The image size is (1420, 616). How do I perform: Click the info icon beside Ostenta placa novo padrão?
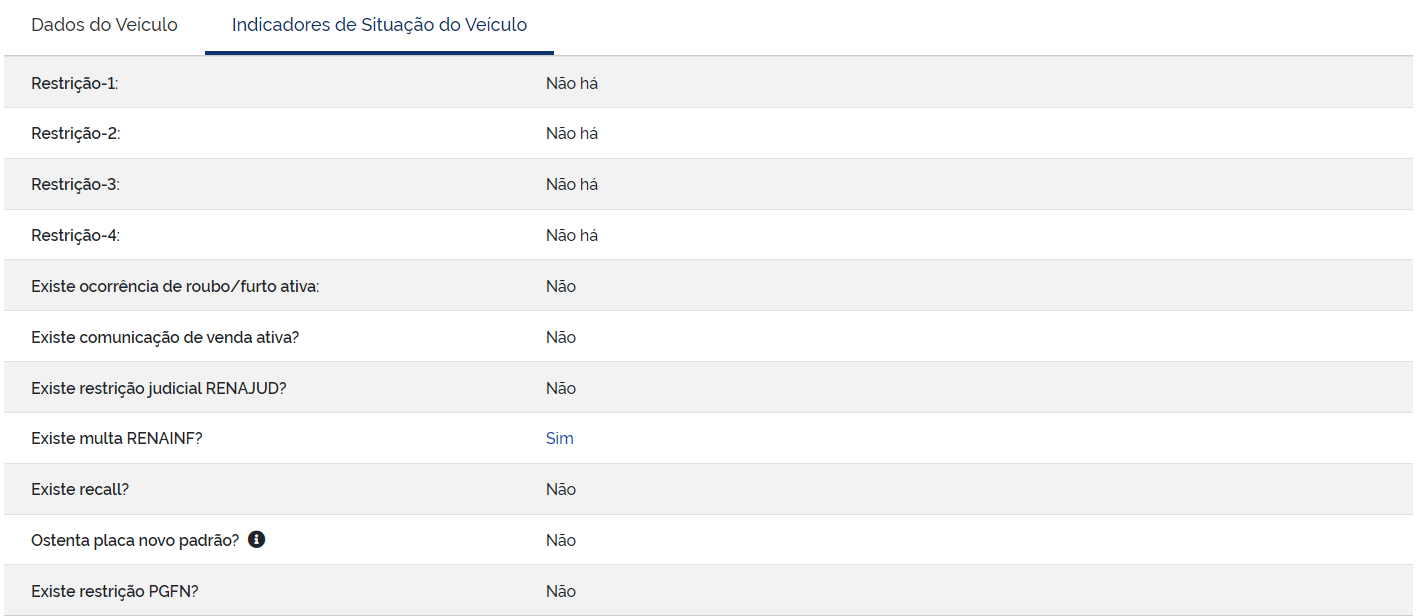pyautogui.click(x=256, y=540)
